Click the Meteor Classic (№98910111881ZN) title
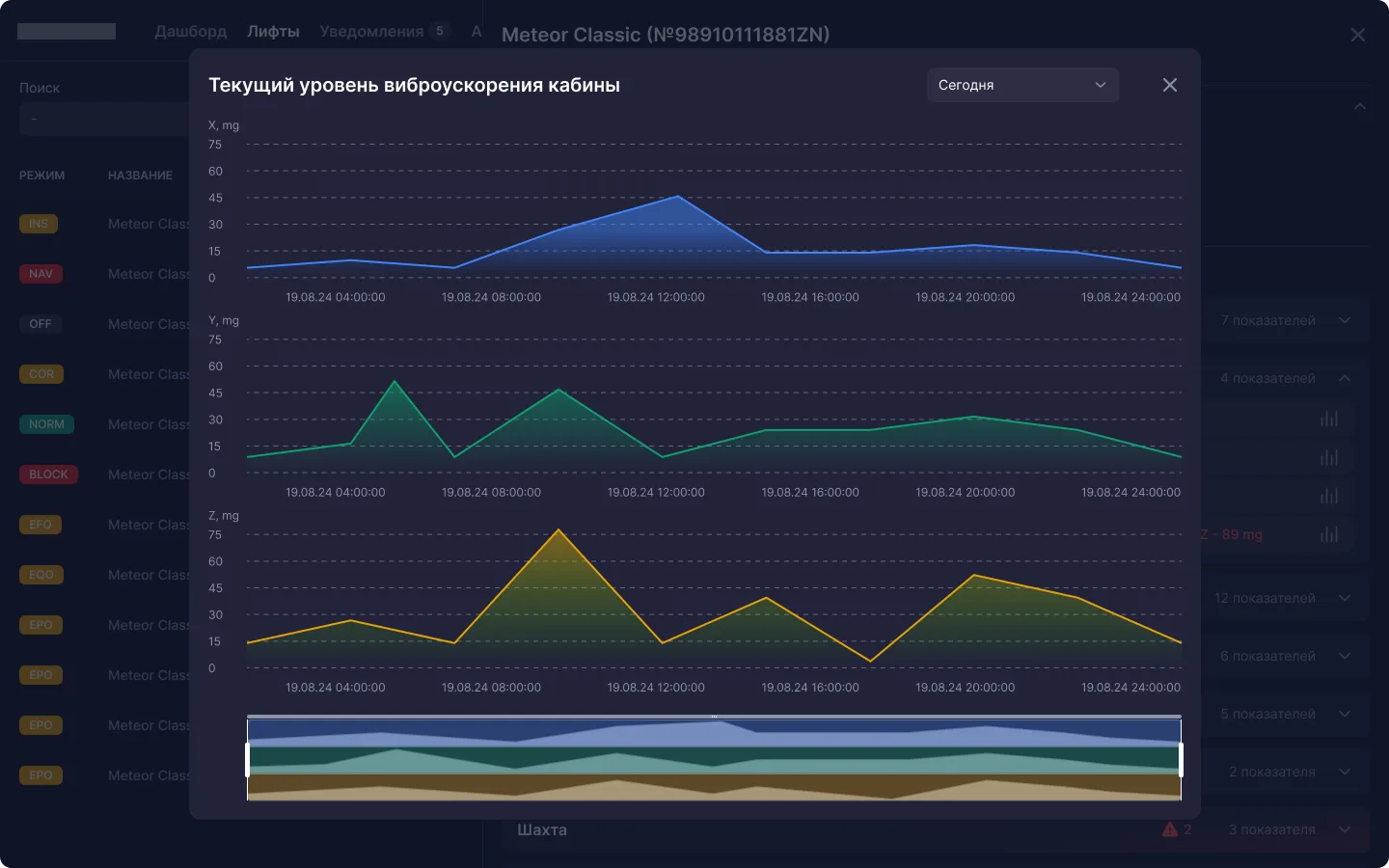 click(x=666, y=35)
